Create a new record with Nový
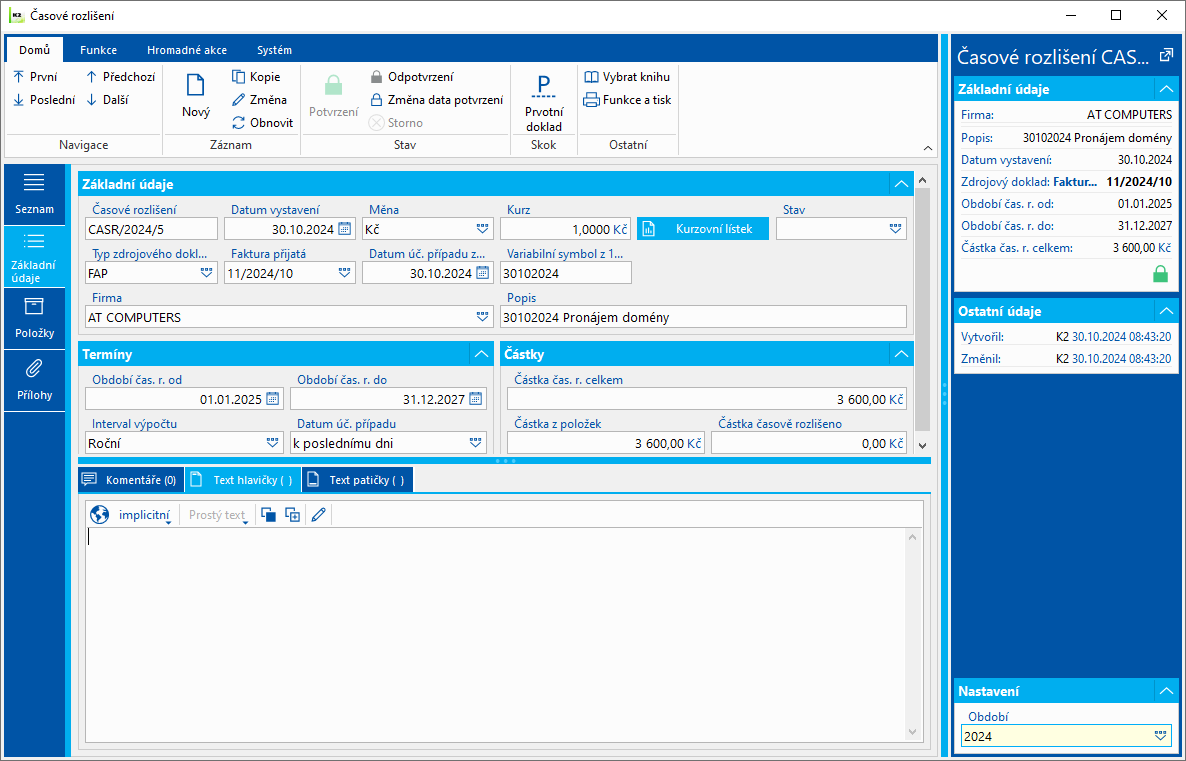Screen dimensions: 1186x761 tap(196, 95)
